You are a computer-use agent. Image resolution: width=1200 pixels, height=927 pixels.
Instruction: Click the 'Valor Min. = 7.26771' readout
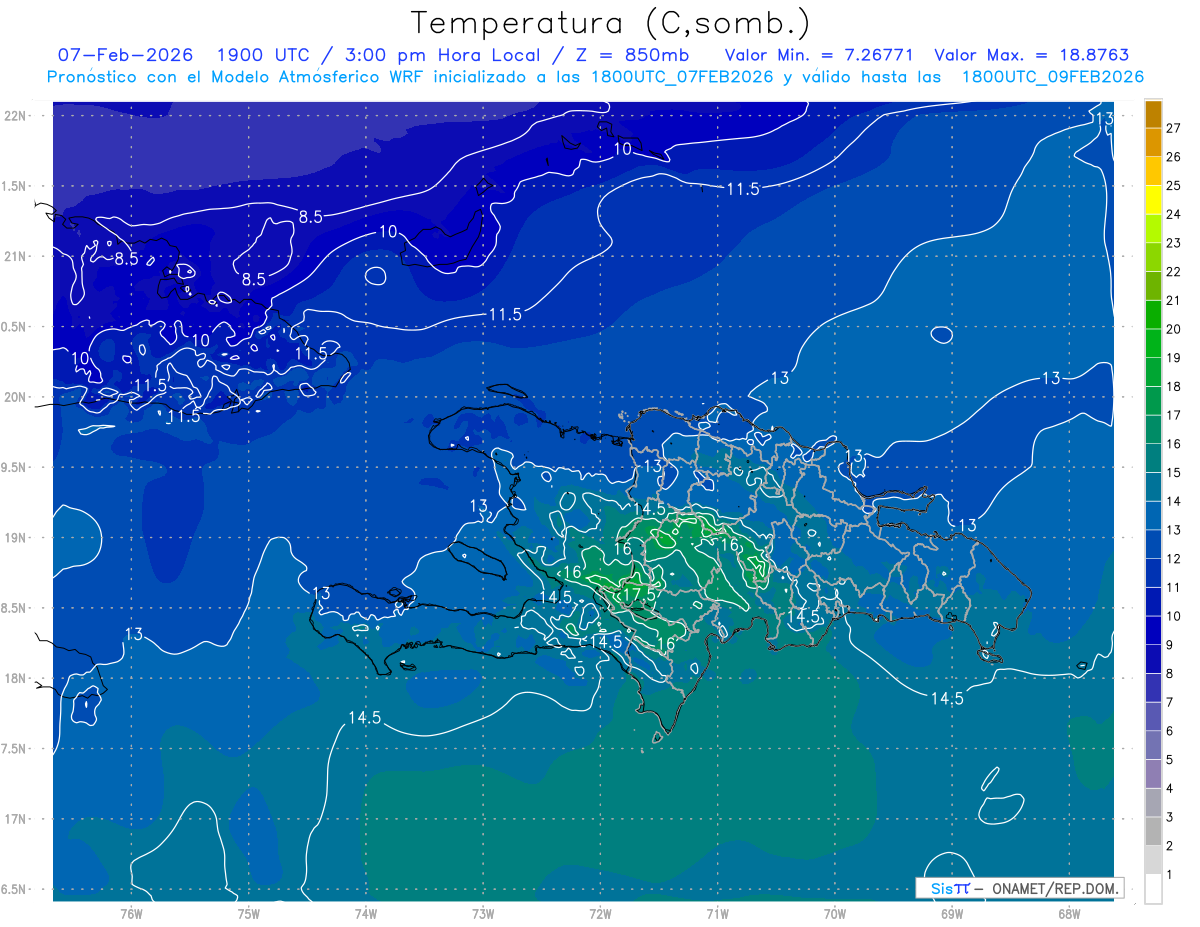point(819,55)
